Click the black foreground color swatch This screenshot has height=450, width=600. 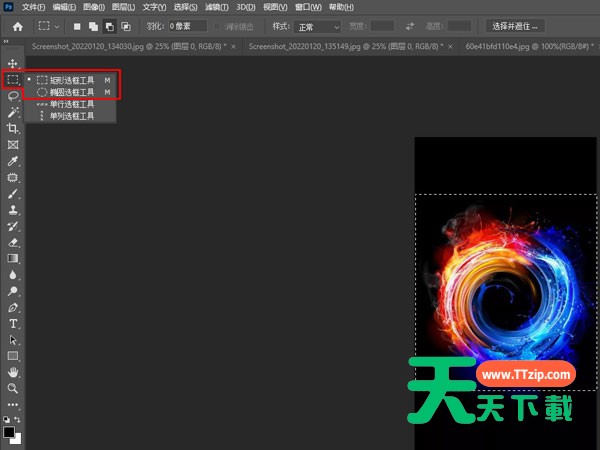click(x=9, y=432)
